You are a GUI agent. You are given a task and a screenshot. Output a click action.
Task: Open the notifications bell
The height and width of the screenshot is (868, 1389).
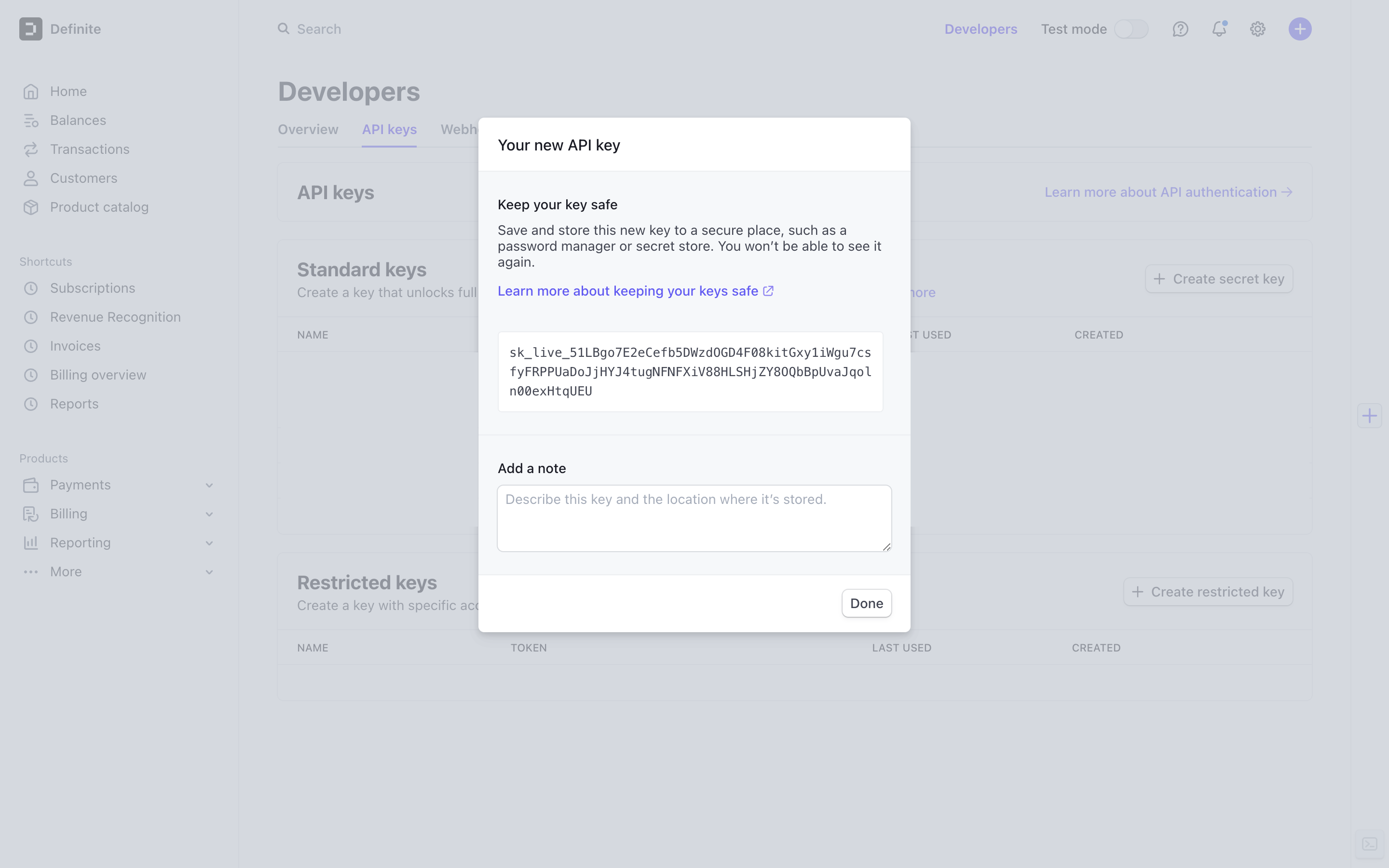[x=1219, y=29]
